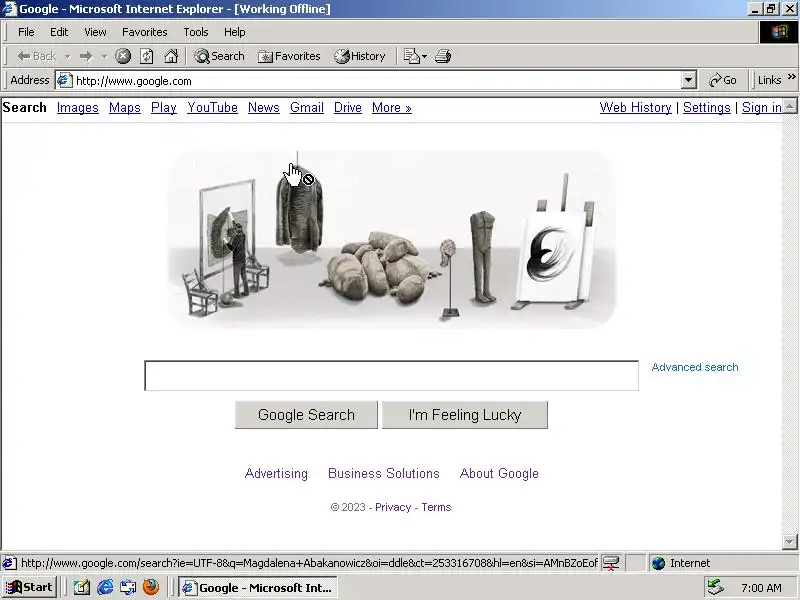800x600 pixels.
Task: Open the Advanced search link
Action: [694, 367]
